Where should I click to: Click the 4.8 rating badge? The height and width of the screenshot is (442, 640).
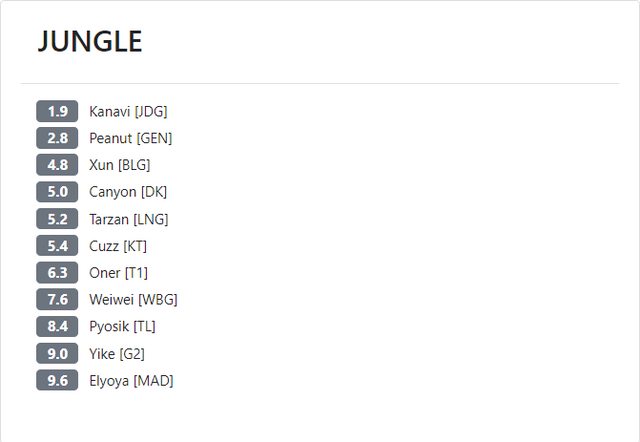pyautogui.click(x=57, y=165)
